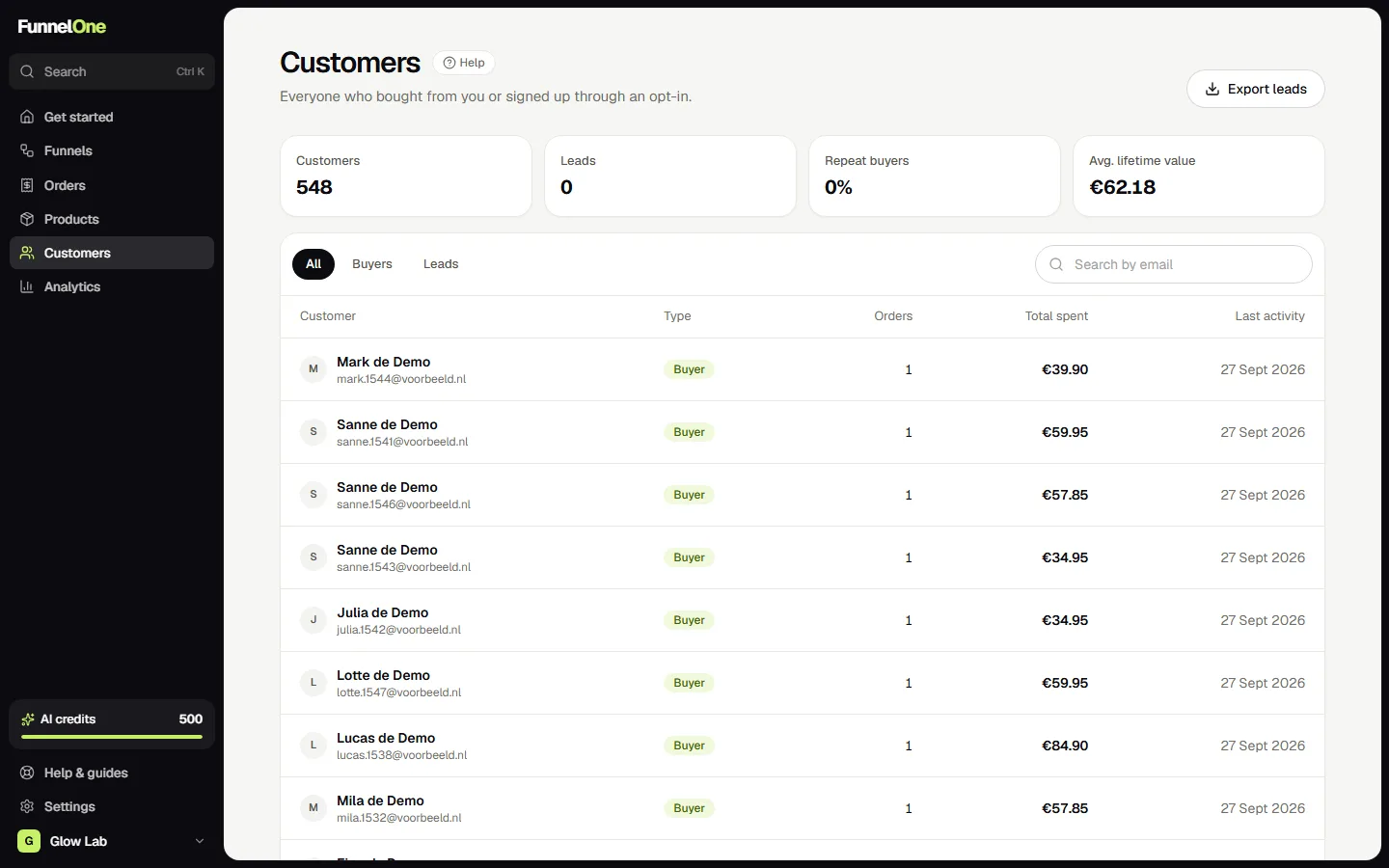Expand the Glow Lab workspace chevron

coord(200,841)
